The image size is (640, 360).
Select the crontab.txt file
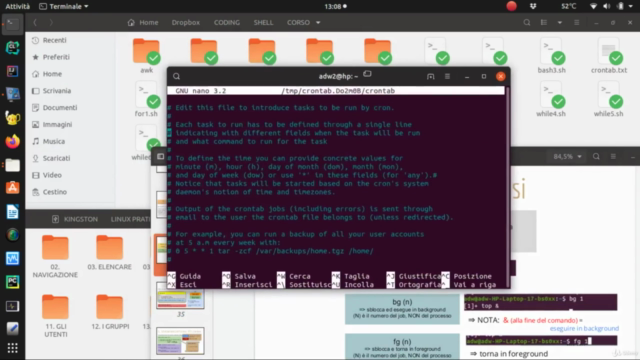tap(609, 56)
